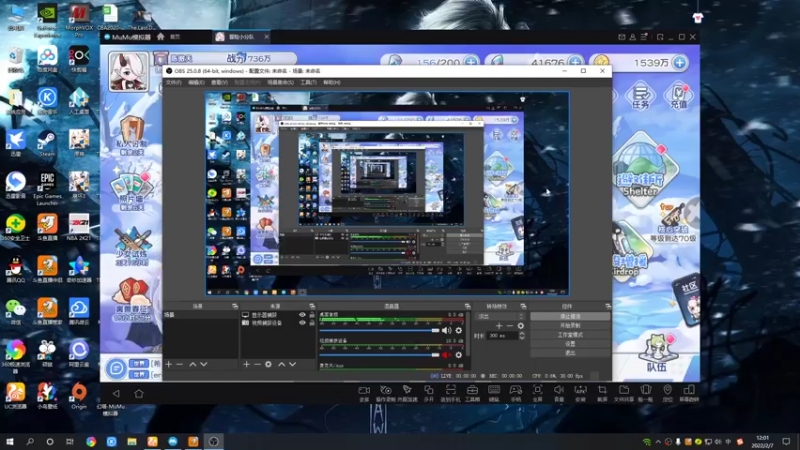This screenshot has width=800, height=450.
Task: Click the fourth button in OBS Controls panel
Action: click(570, 344)
